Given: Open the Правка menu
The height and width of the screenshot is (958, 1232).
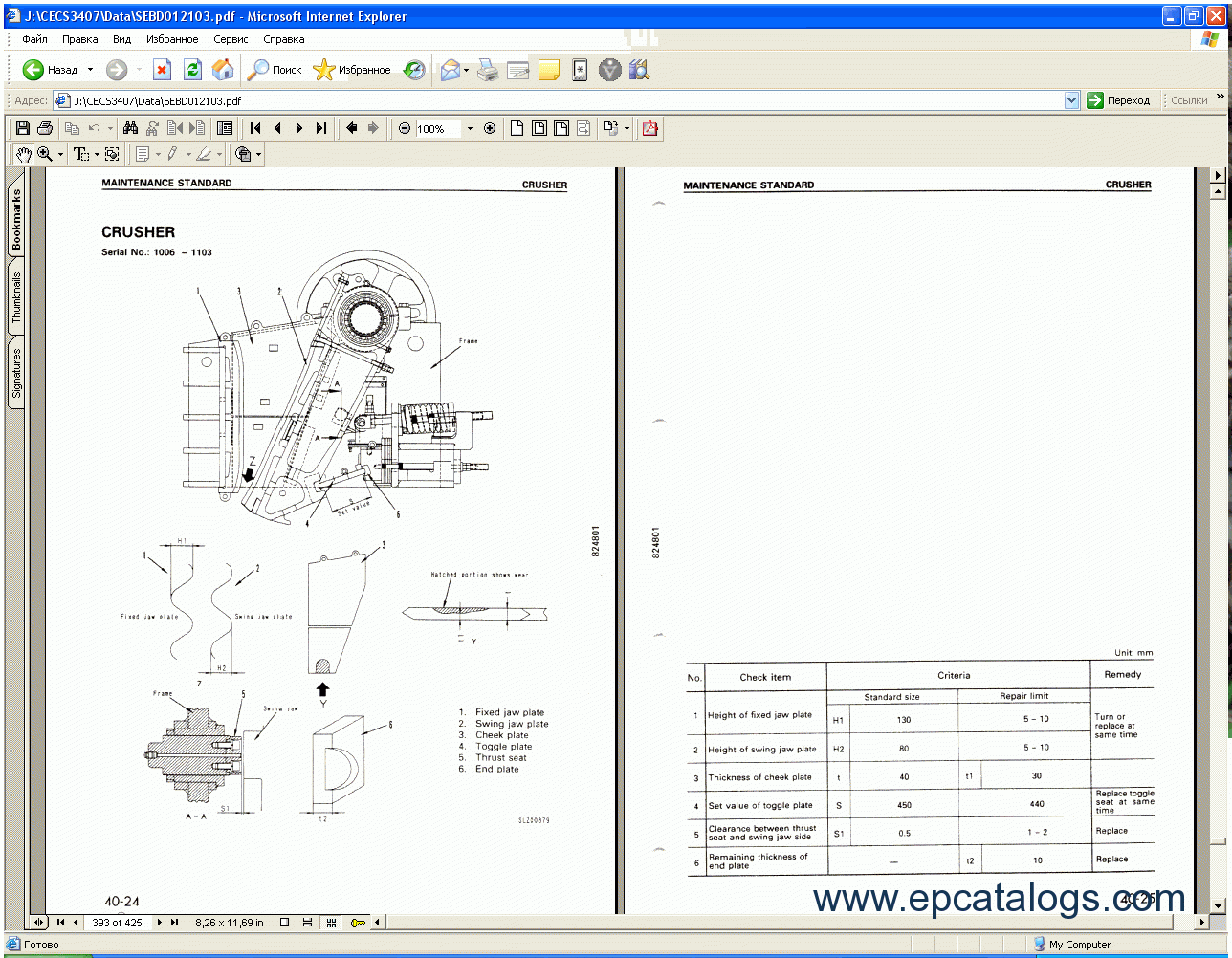Looking at the screenshot, I should (x=79, y=39).
